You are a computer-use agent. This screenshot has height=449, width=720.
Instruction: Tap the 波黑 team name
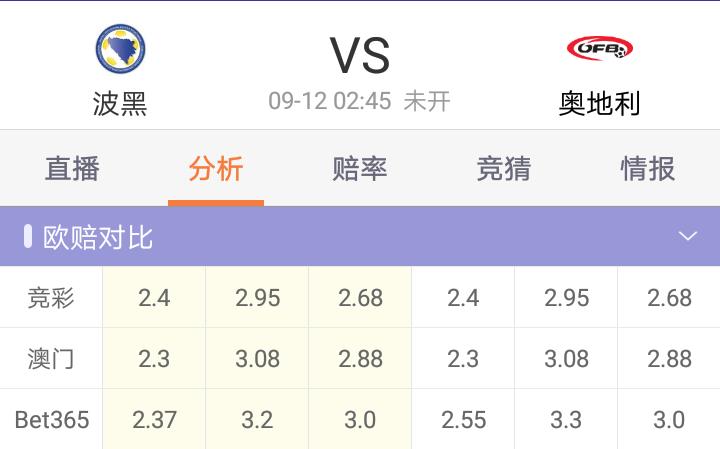coord(120,103)
